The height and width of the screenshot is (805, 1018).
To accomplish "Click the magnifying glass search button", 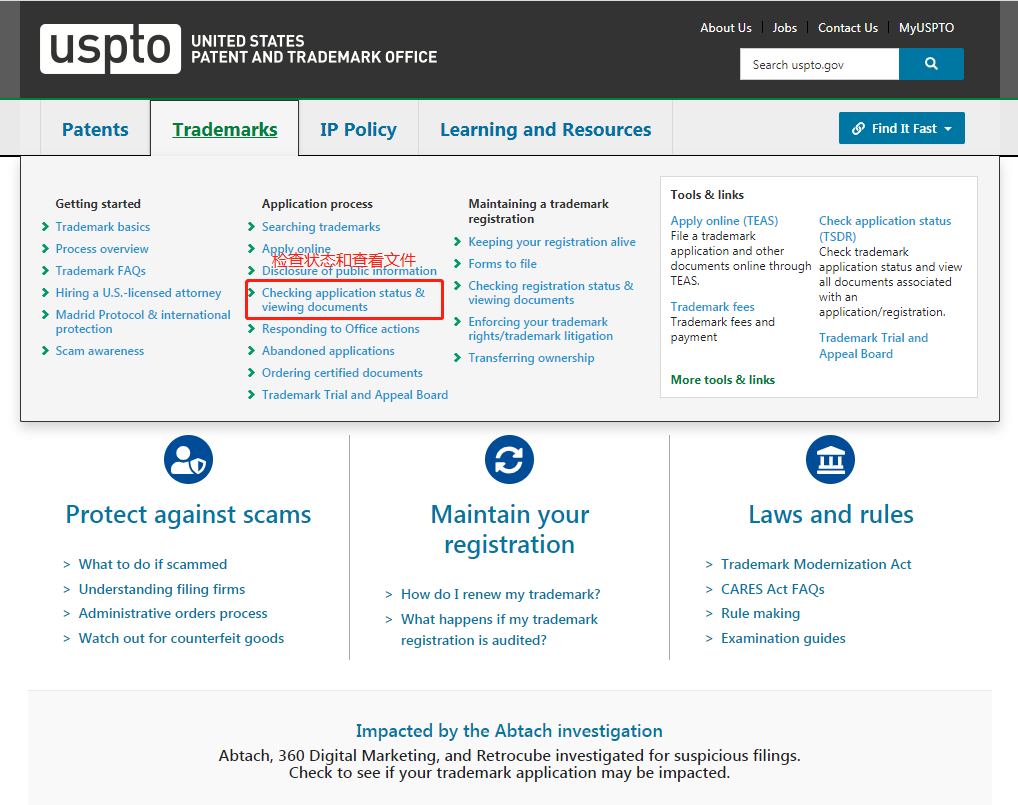I will click(931, 64).
